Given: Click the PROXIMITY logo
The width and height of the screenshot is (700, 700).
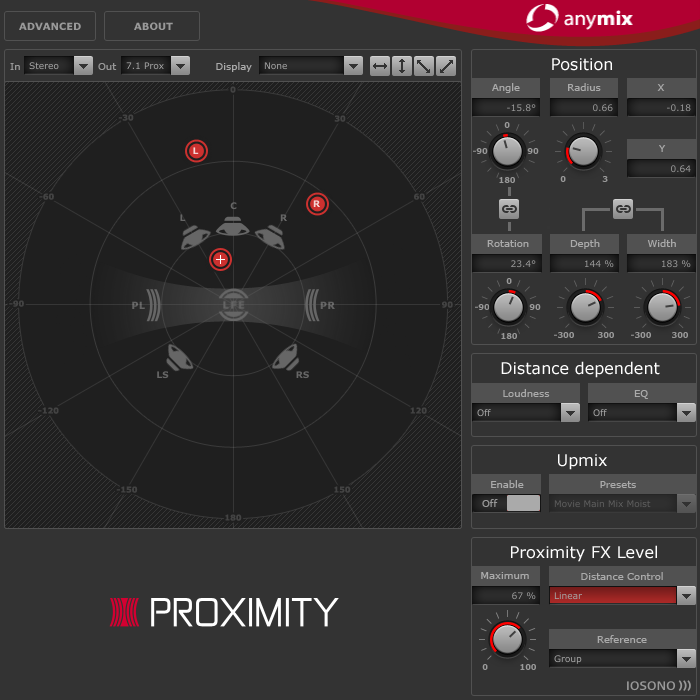Looking at the screenshot, I should 224,612.
